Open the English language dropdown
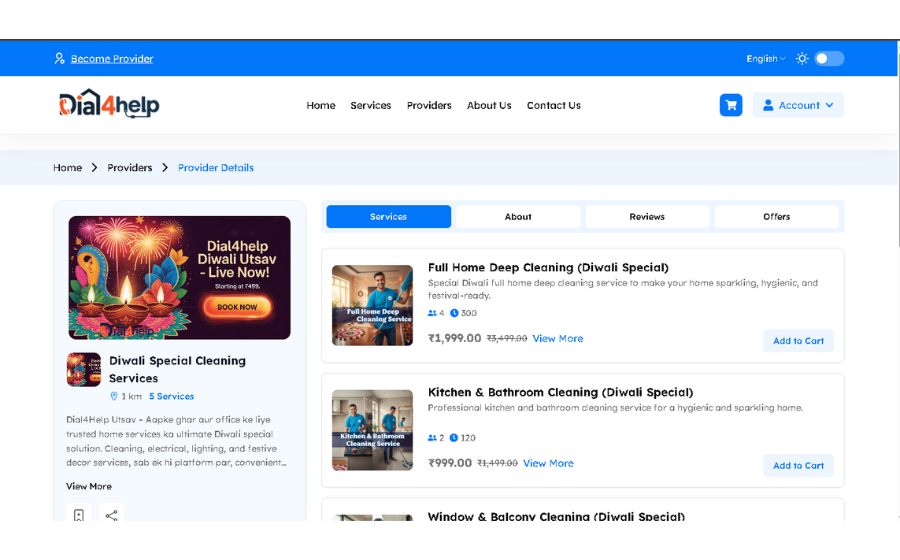This screenshot has width=900, height=560. [765, 59]
